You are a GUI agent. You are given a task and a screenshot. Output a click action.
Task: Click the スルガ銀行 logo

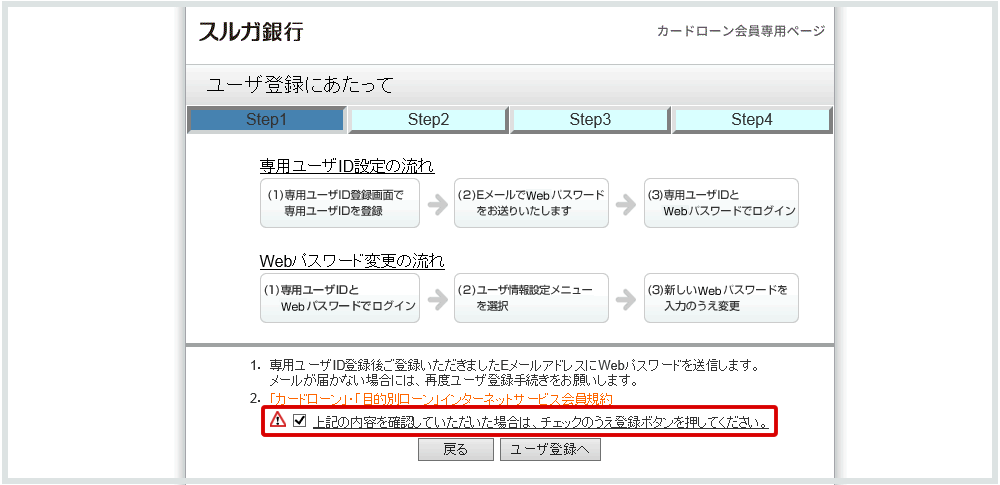[251, 31]
